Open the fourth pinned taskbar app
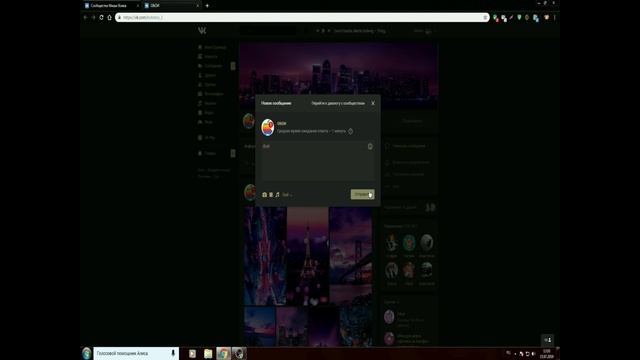 (x=239, y=353)
